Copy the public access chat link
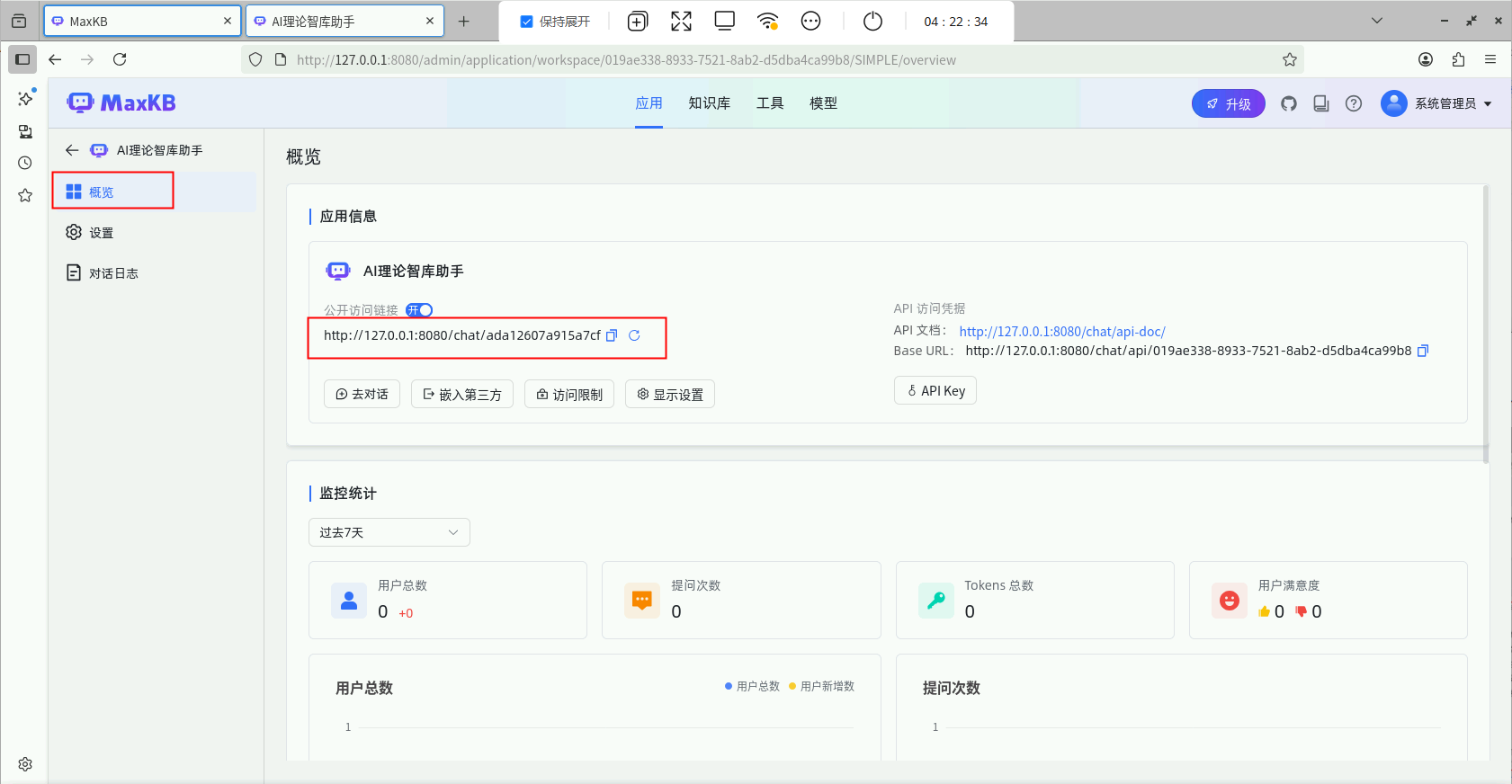Screen dimensions: 1512x784 click(612, 335)
